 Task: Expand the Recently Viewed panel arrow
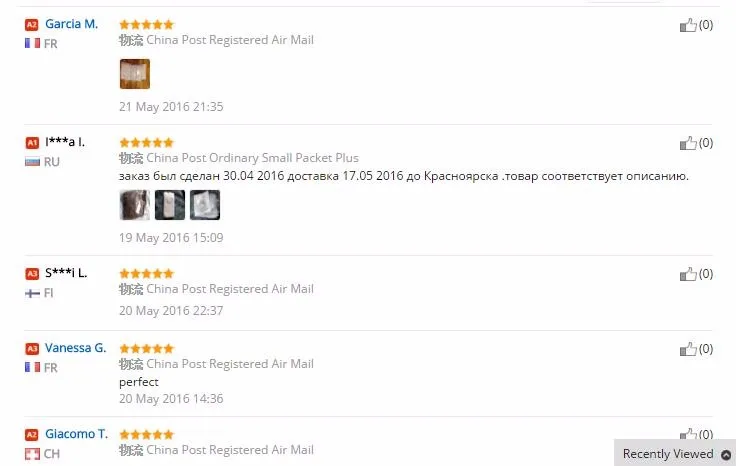[726, 454]
